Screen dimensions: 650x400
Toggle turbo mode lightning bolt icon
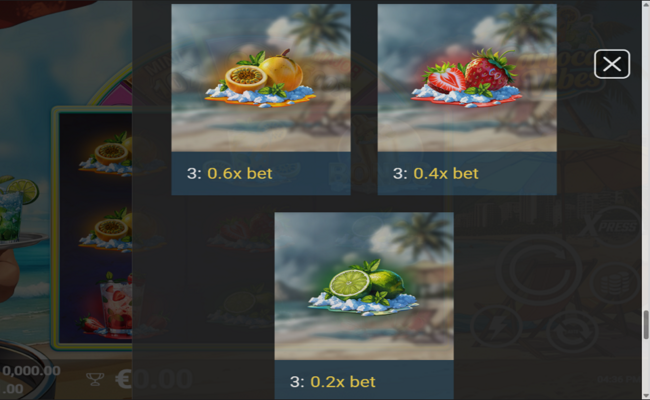point(496,327)
